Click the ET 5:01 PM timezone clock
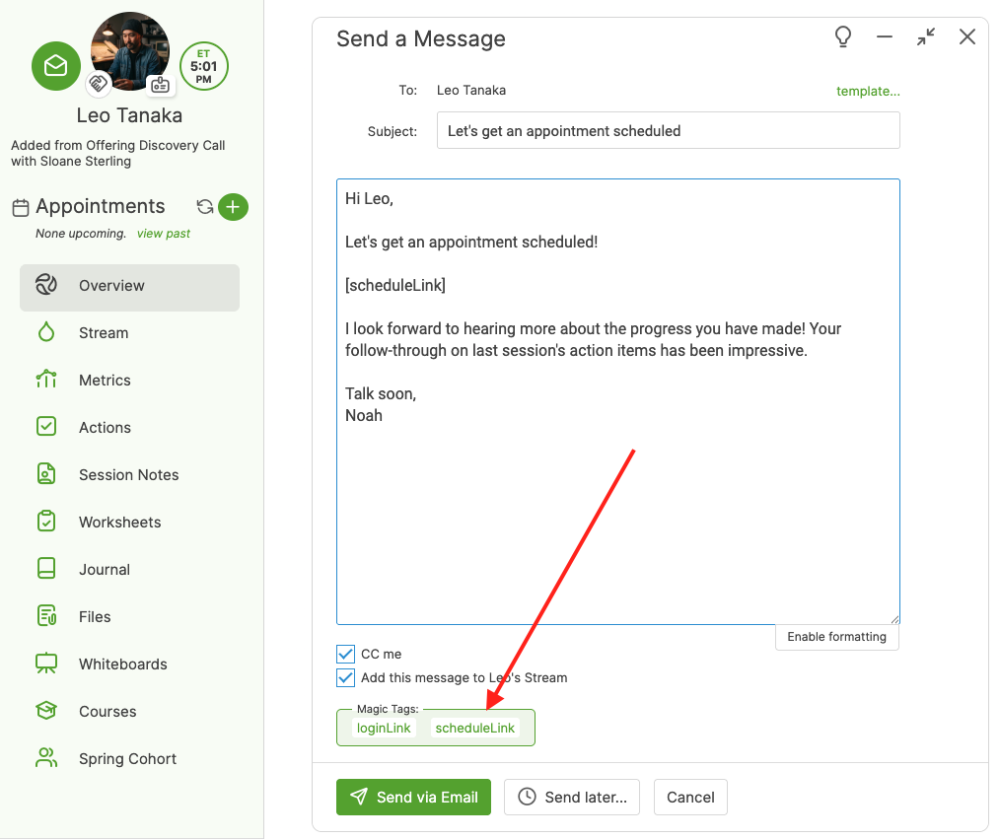This screenshot has width=1000, height=839. click(204, 67)
